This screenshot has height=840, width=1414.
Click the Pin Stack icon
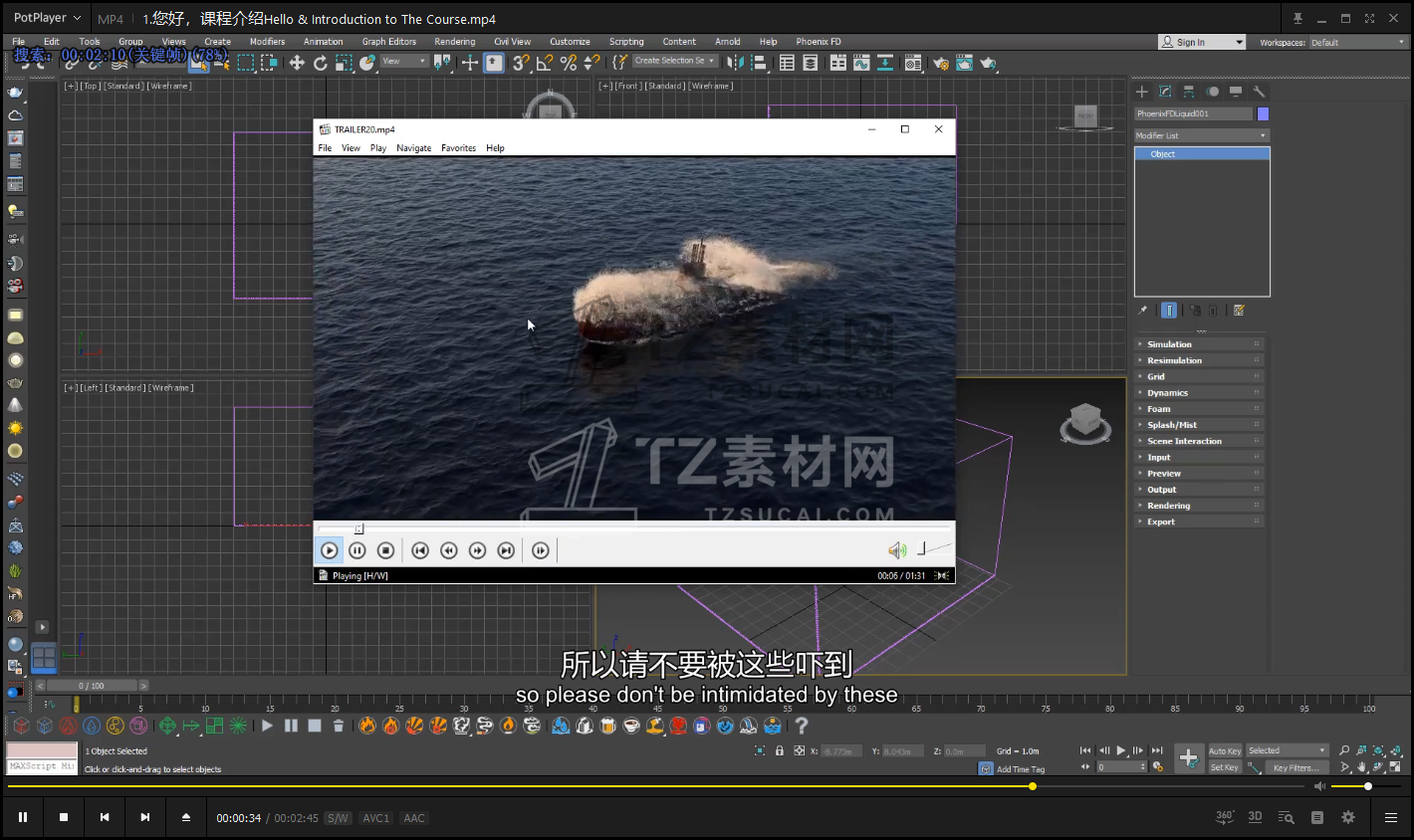pos(1143,311)
